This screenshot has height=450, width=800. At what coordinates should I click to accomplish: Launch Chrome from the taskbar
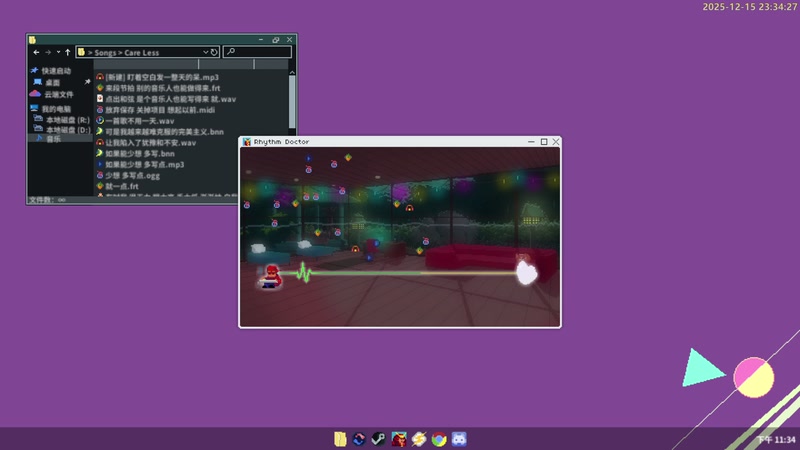click(x=439, y=439)
